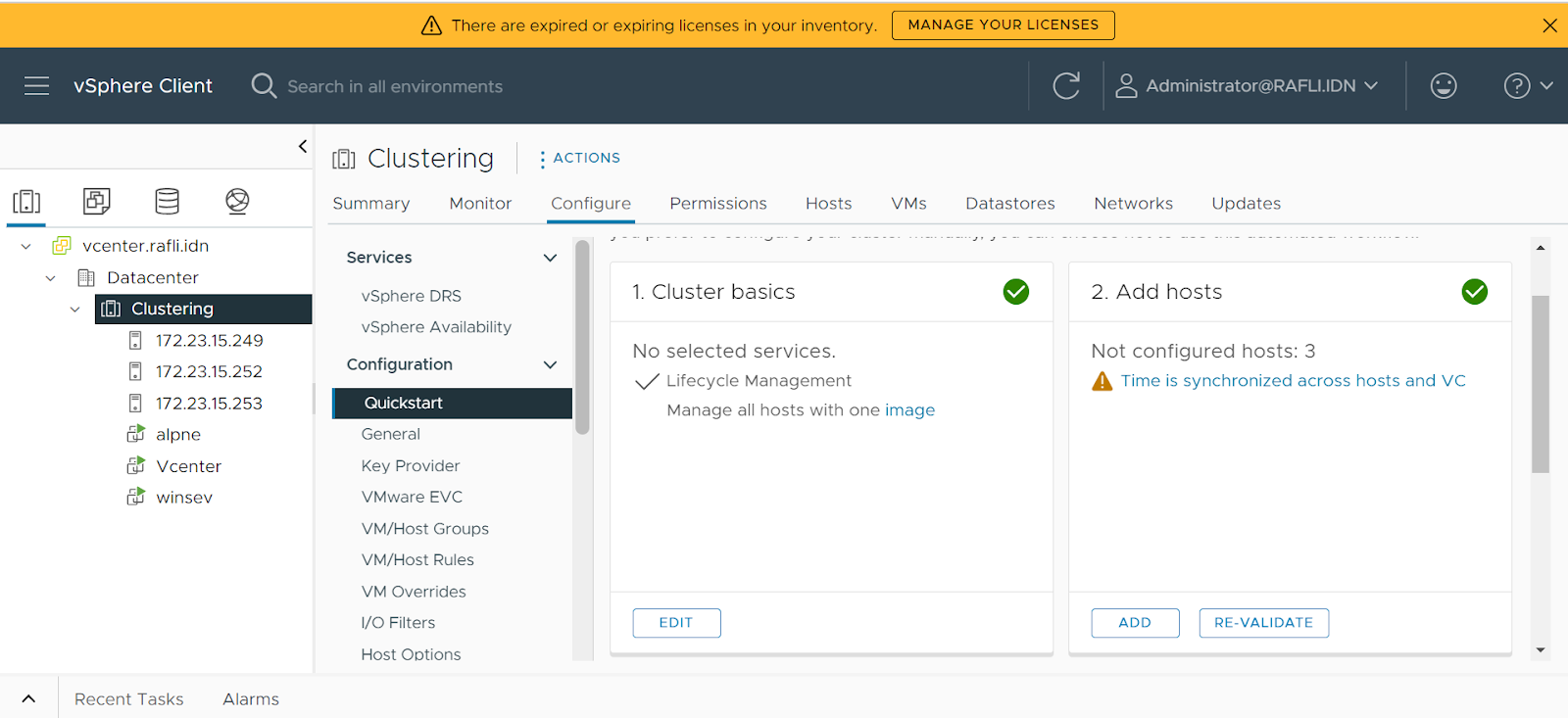The height and width of the screenshot is (718, 1568).
Task: Collapse the vcenter.rafli.idn tree node
Action: (26, 246)
